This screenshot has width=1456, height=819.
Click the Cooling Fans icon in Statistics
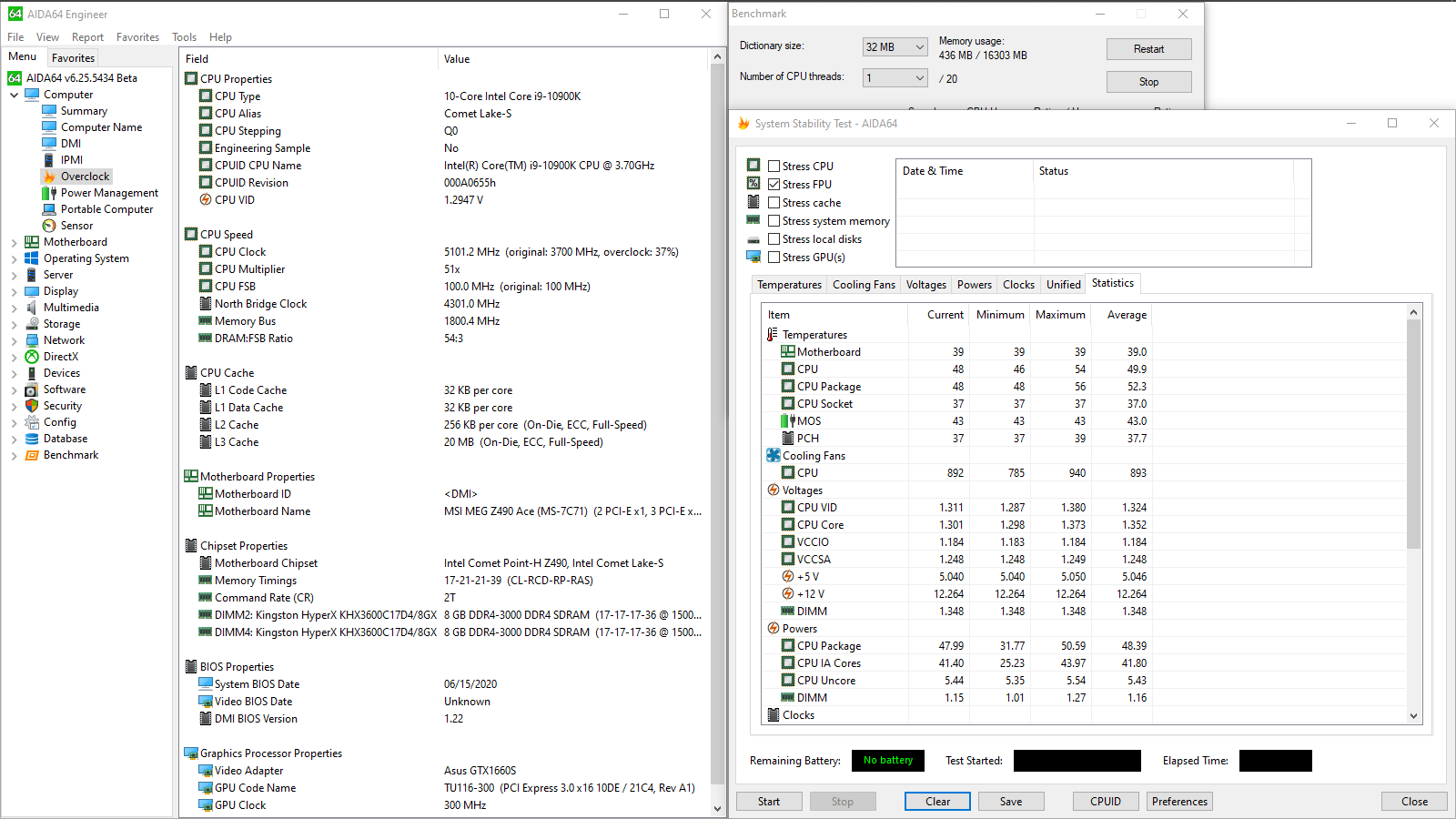[x=773, y=456]
